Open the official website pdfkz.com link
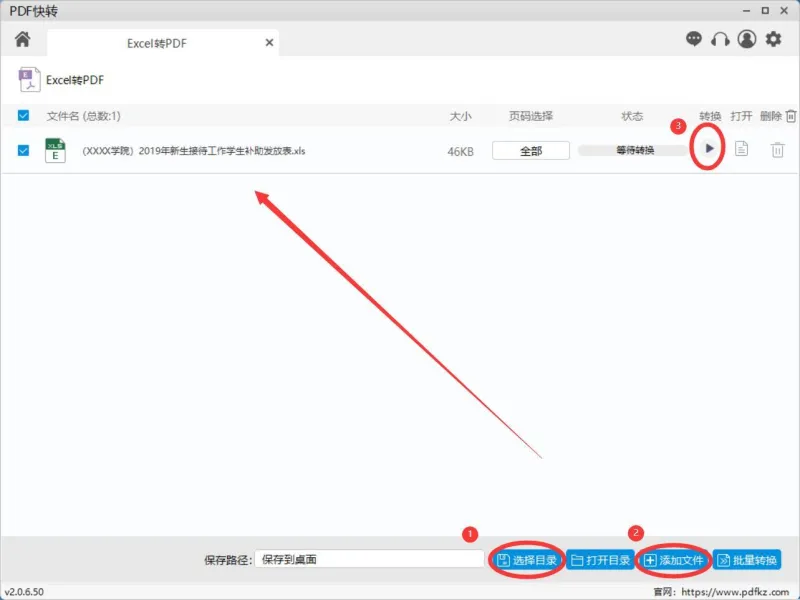Image resolution: width=800 pixels, height=600 pixels. (x=735, y=592)
